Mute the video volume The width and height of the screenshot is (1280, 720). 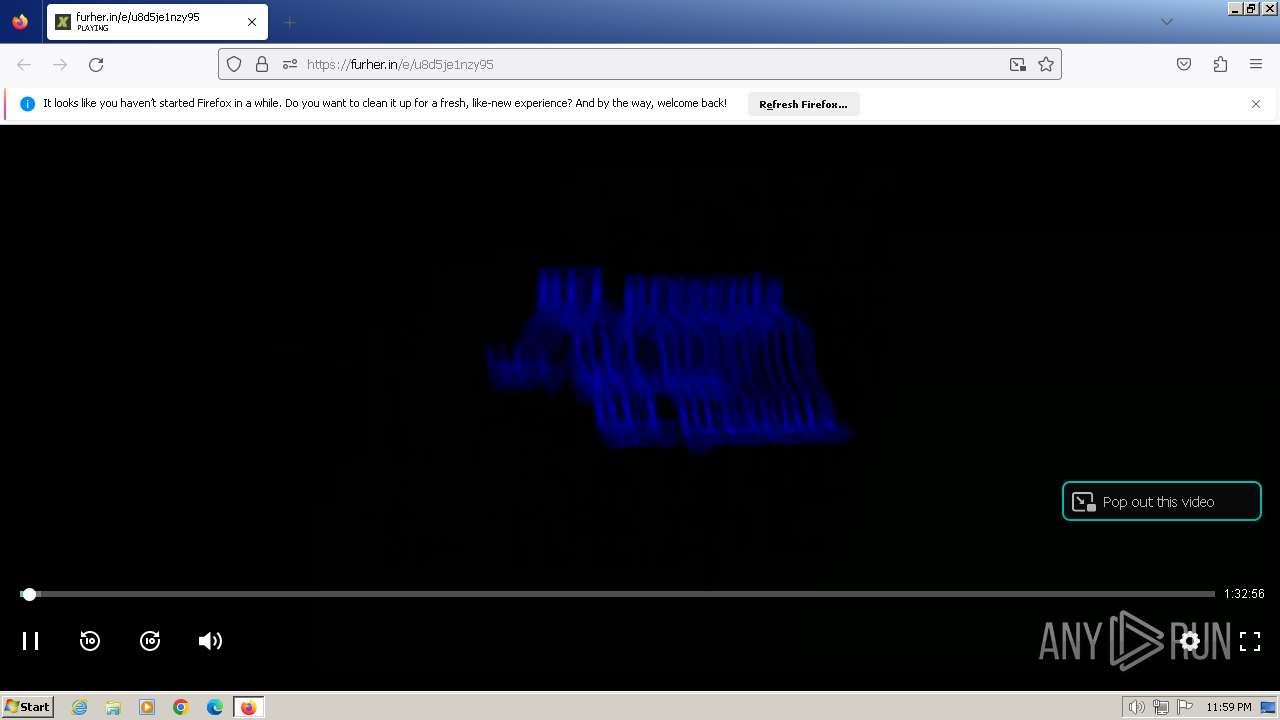(210, 641)
